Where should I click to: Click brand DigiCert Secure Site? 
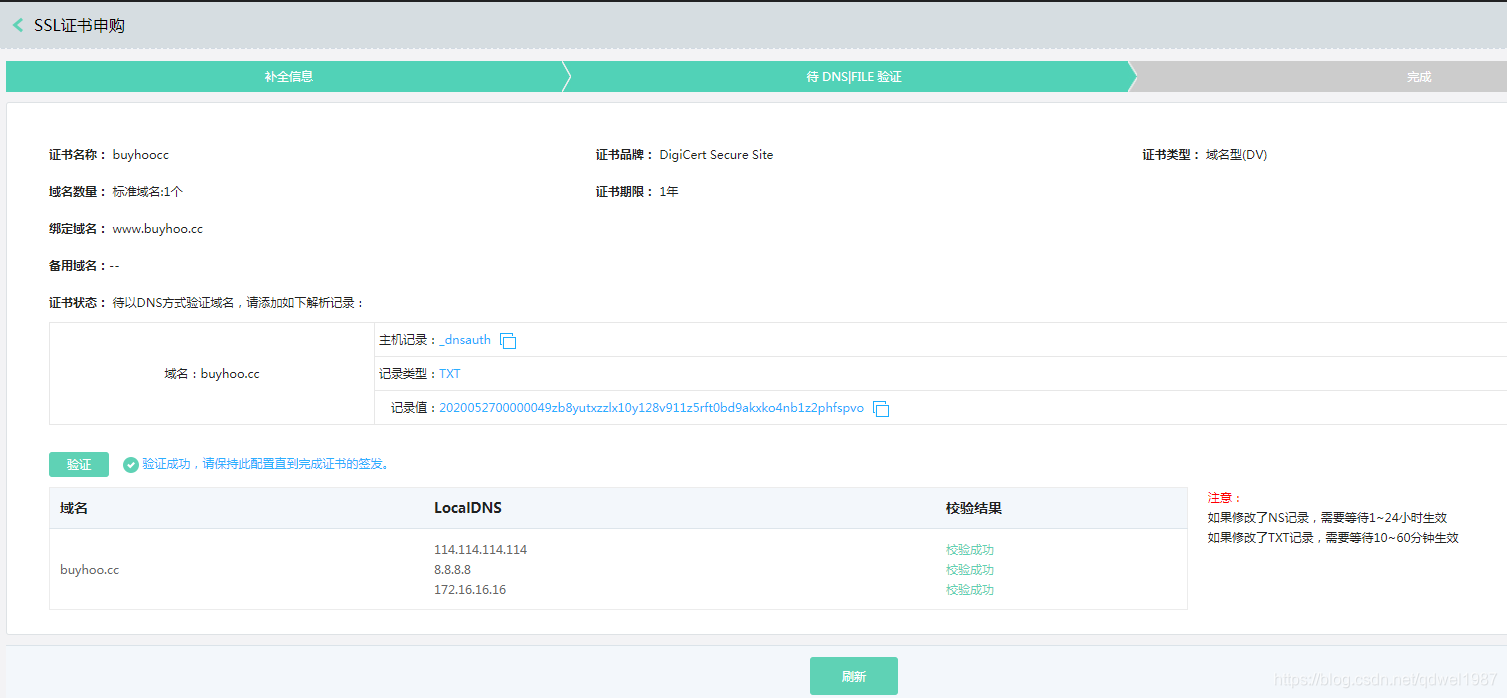(x=716, y=155)
